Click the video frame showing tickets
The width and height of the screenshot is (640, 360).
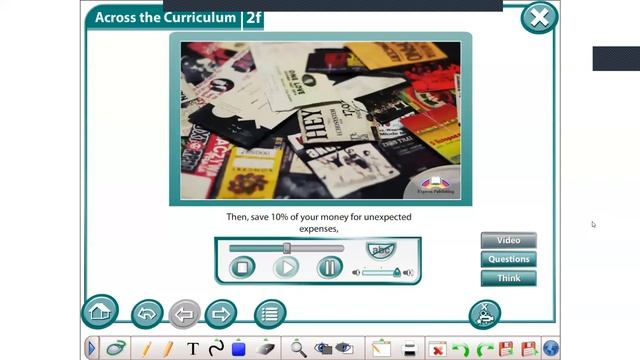click(321, 120)
